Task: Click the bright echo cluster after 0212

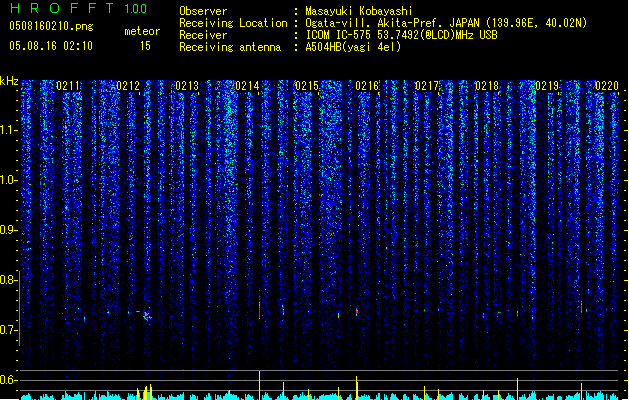Action: (x=147, y=315)
